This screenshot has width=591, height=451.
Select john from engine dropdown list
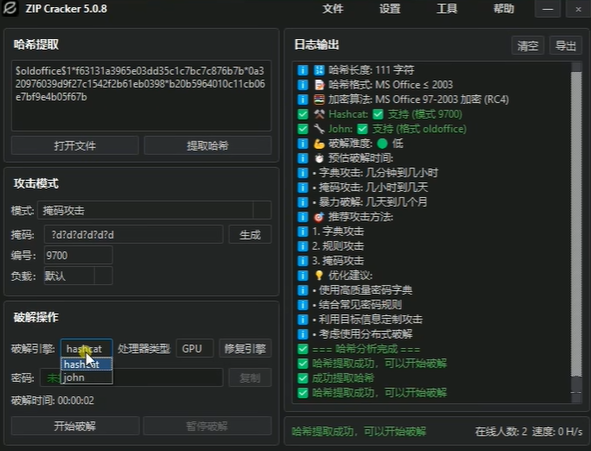point(87,378)
